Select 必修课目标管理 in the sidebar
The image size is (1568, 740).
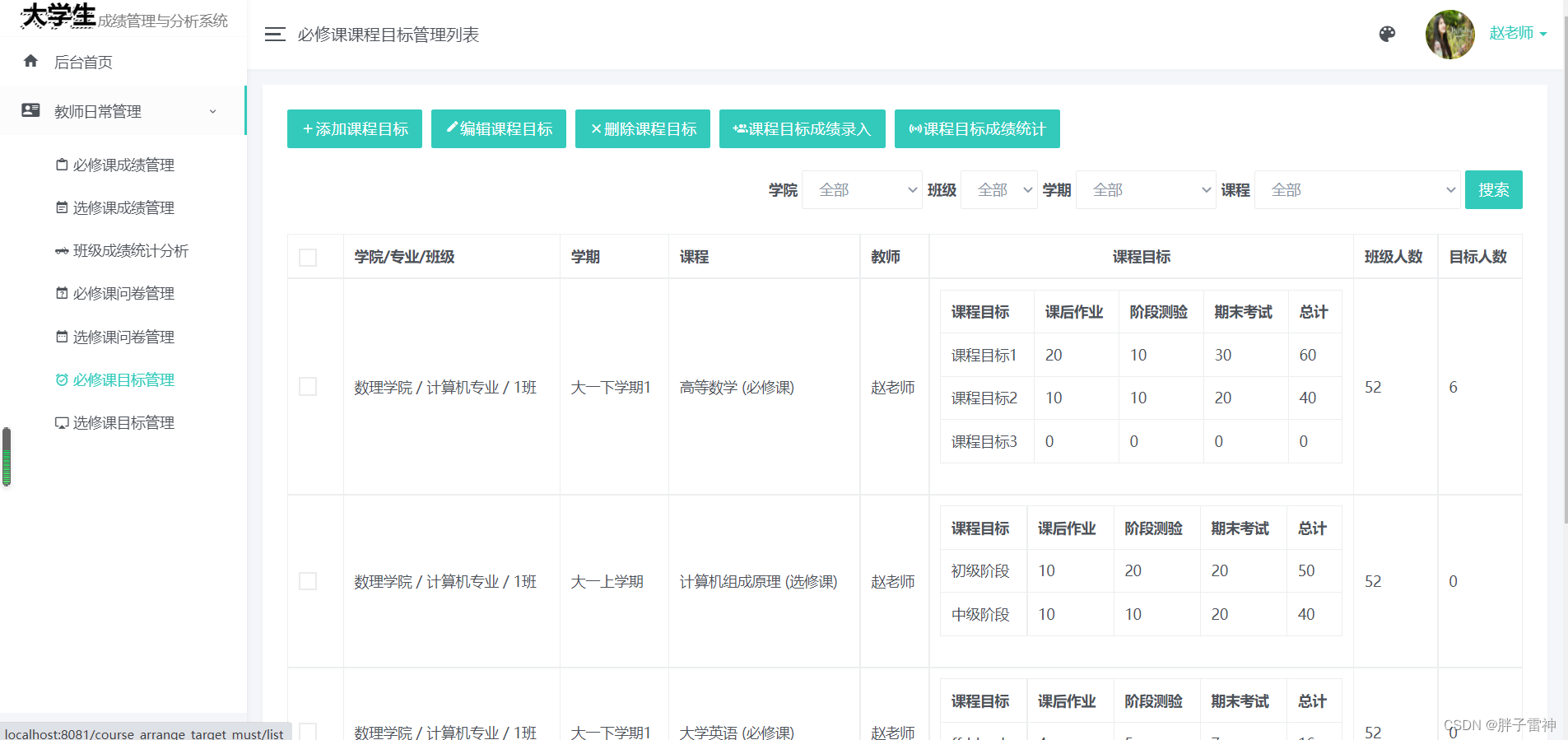(123, 379)
